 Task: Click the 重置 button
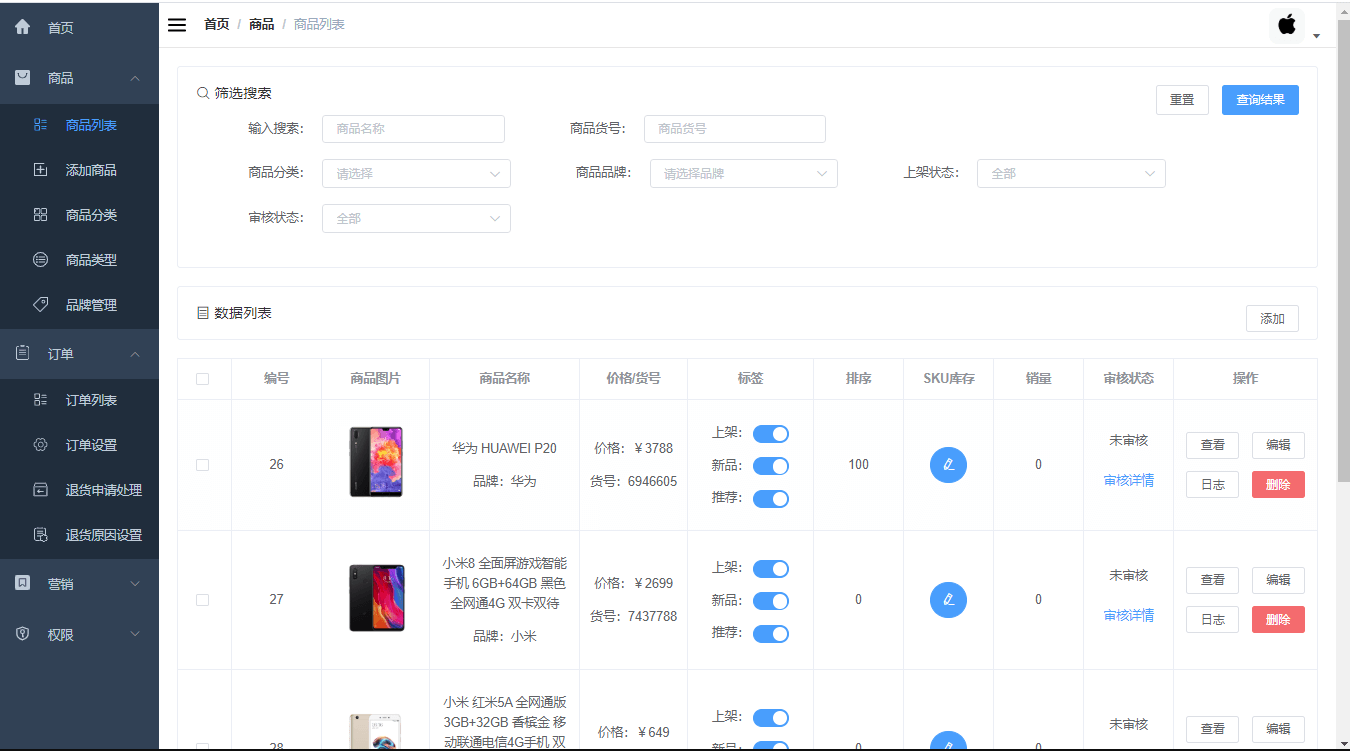click(1182, 100)
